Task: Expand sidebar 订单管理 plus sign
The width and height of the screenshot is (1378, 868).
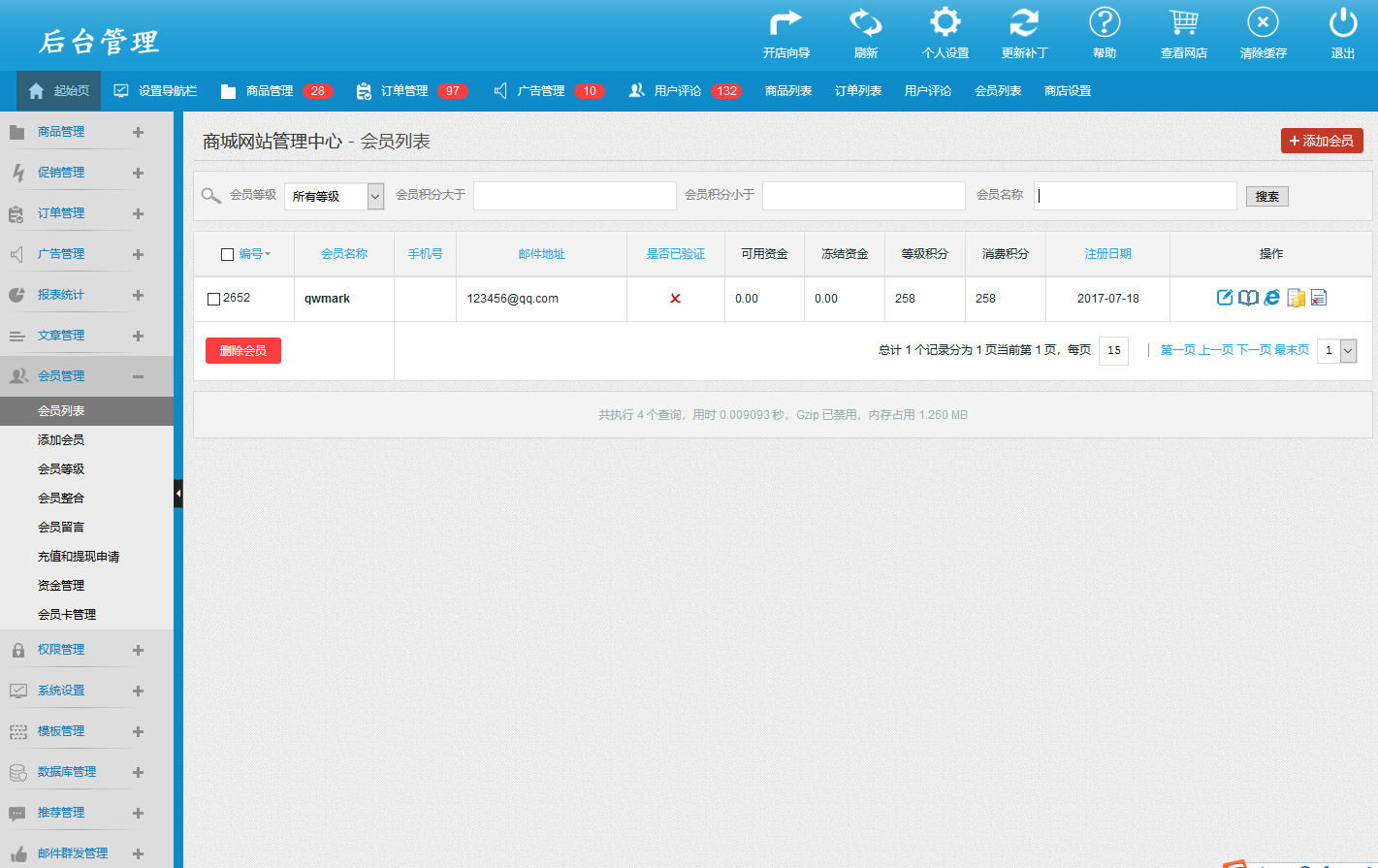Action: (138, 213)
